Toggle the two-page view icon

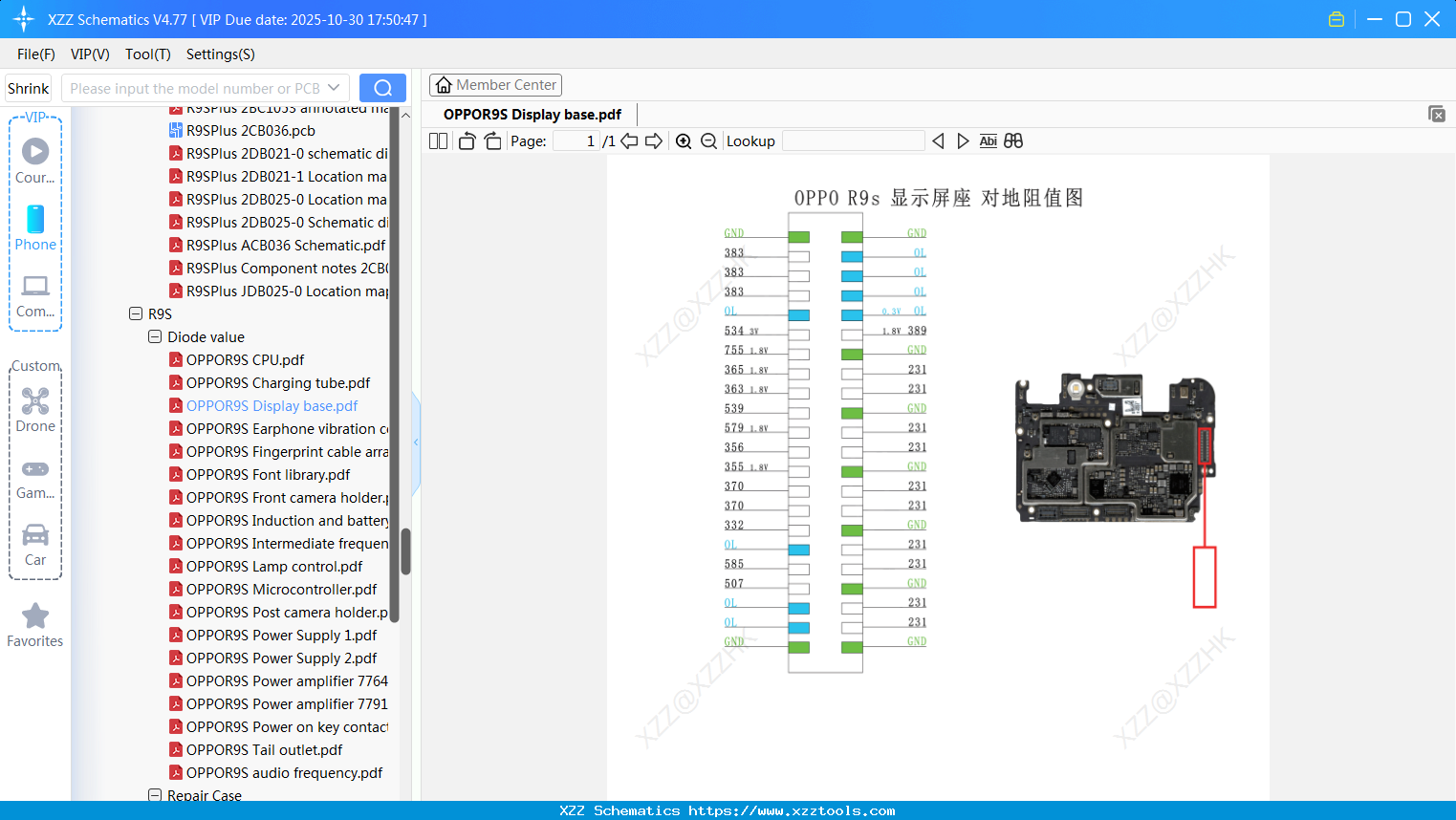click(x=438, y=140)
